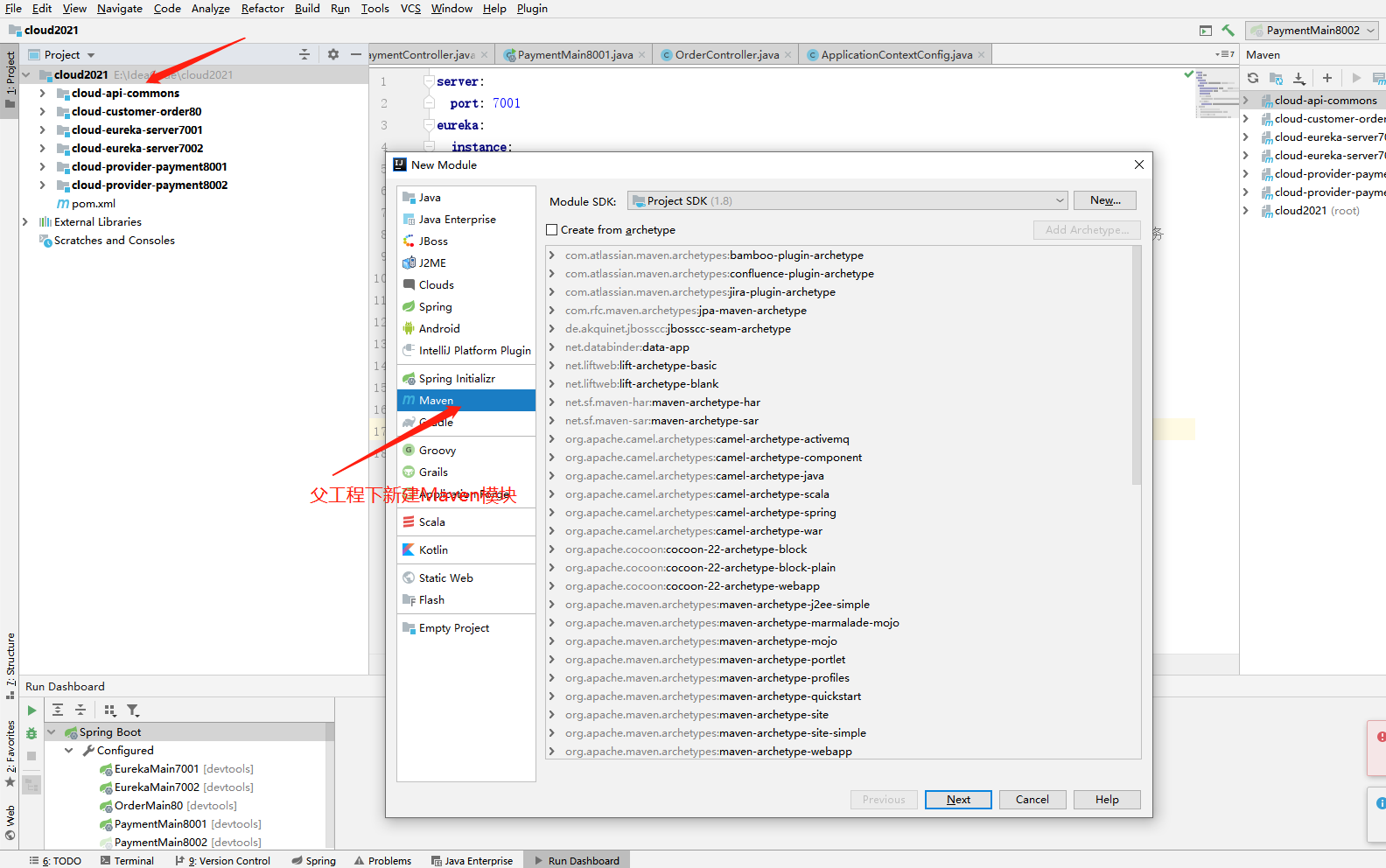
Task: Expand cloud2021 (root) in Maven panel
Action: pyautogui.click(x=1246, y=211)
